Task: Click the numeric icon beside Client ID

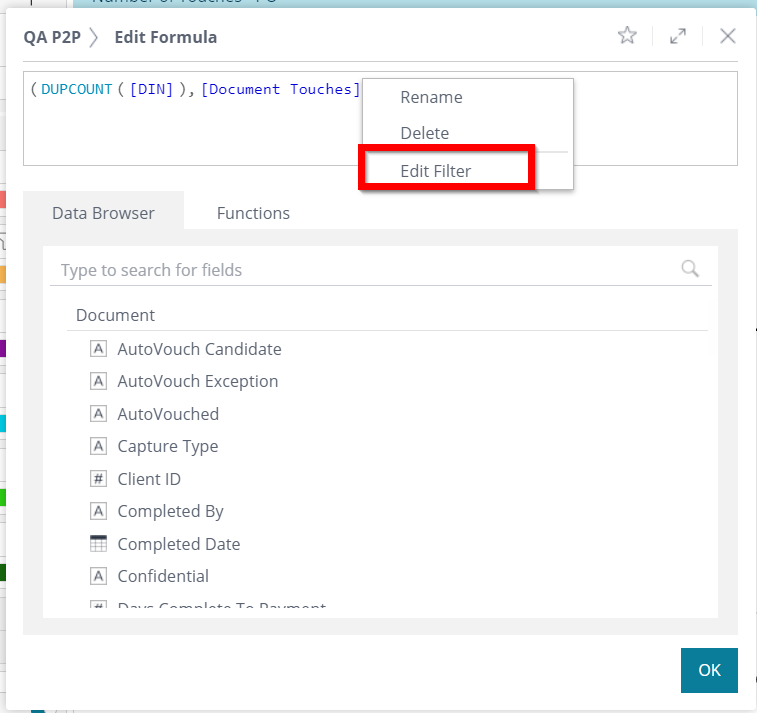Action: pos(98,479)
